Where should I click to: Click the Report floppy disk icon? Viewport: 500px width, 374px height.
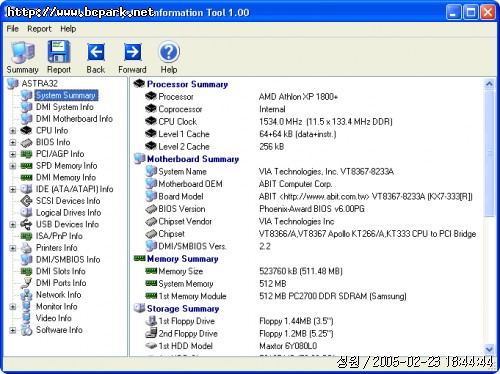[x=59, y=52]
